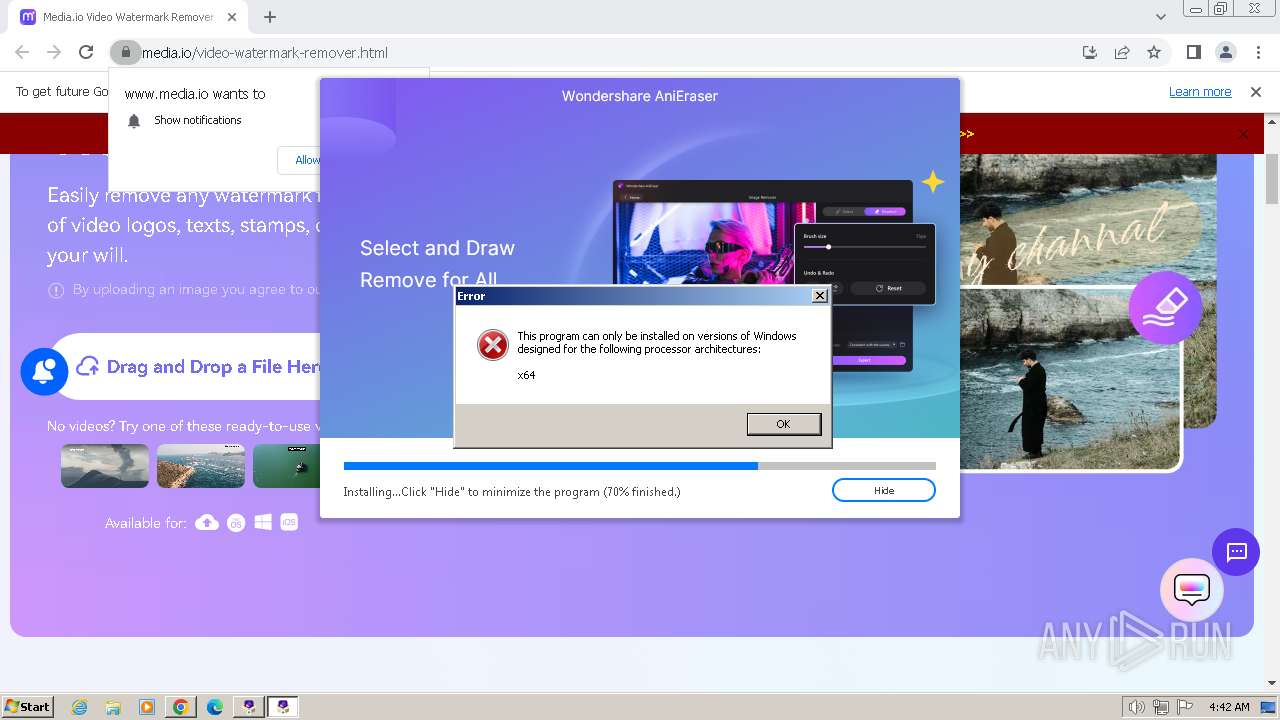
Task: Open the Chrome profile menu
Action: pos(1226,52)
